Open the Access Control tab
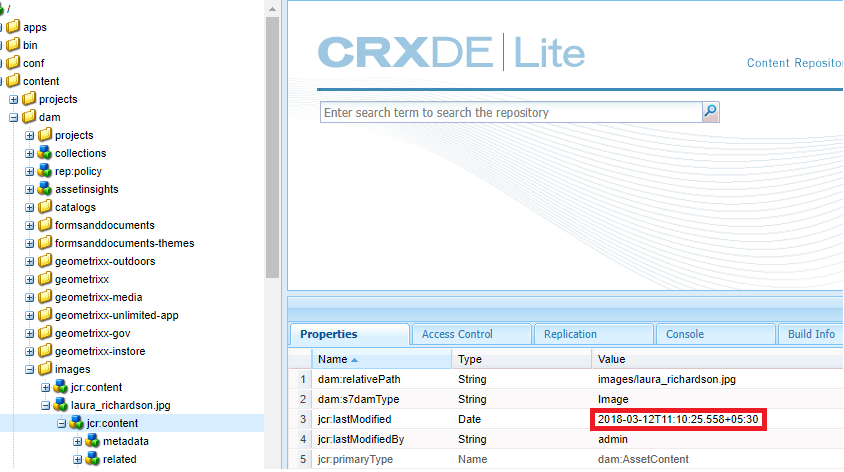Viewport: 844px width, 472px height. coord(472,334)
